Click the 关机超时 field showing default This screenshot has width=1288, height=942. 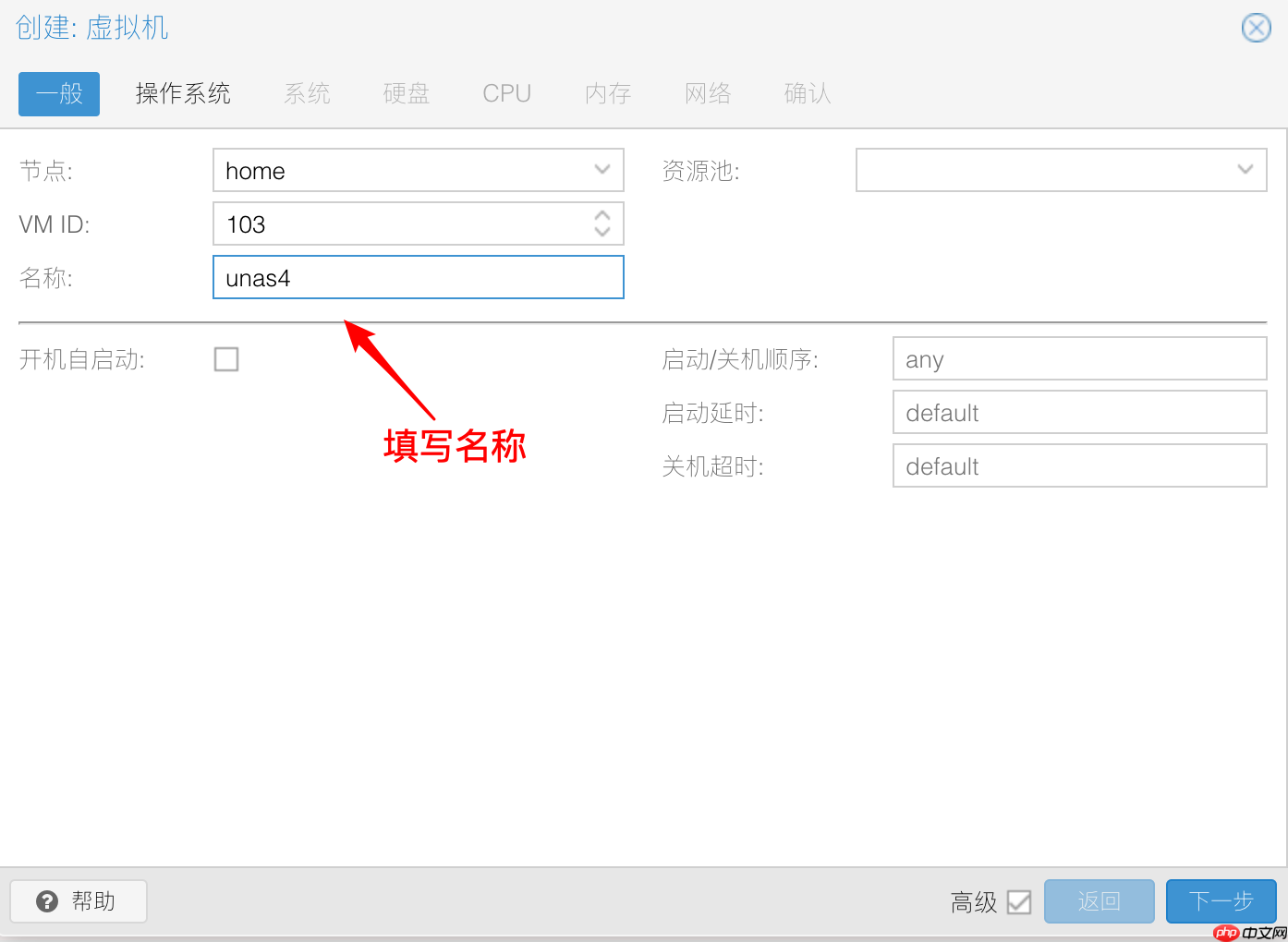click(1078, 465)
